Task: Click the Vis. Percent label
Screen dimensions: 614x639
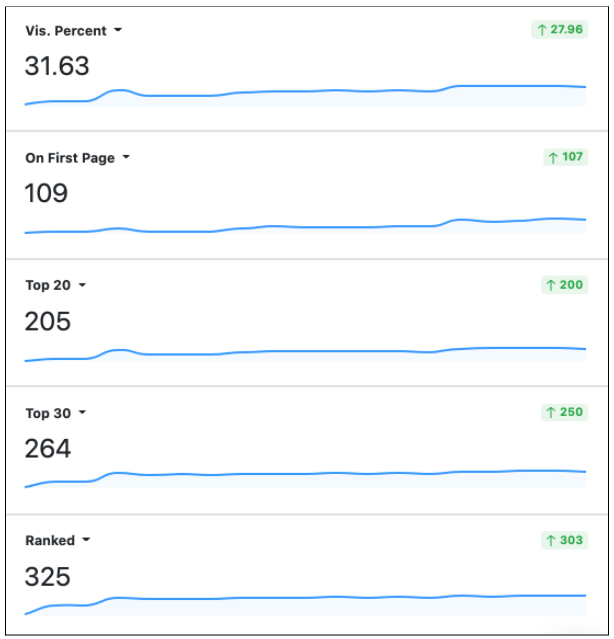Action: (66, 31)
